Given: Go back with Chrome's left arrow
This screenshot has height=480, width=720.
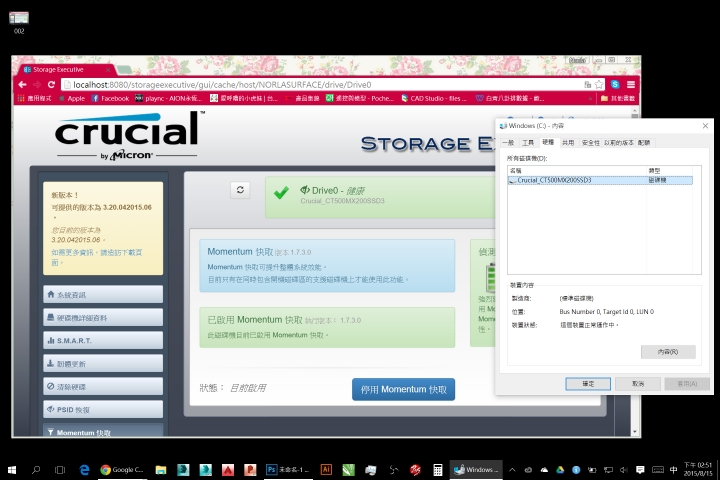Looking at the screenshot, I should (x=22, y=85).
